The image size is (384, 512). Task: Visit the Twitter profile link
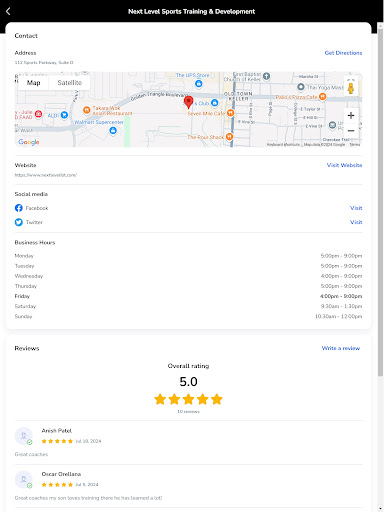tap(356, 222)
